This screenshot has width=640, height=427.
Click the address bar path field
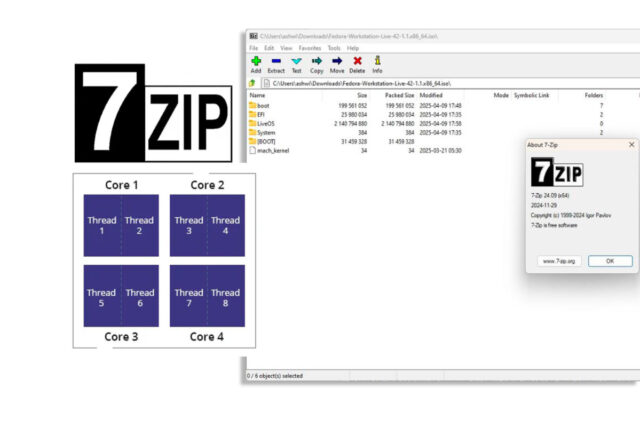pyautogui.click(x=451, y=83)
